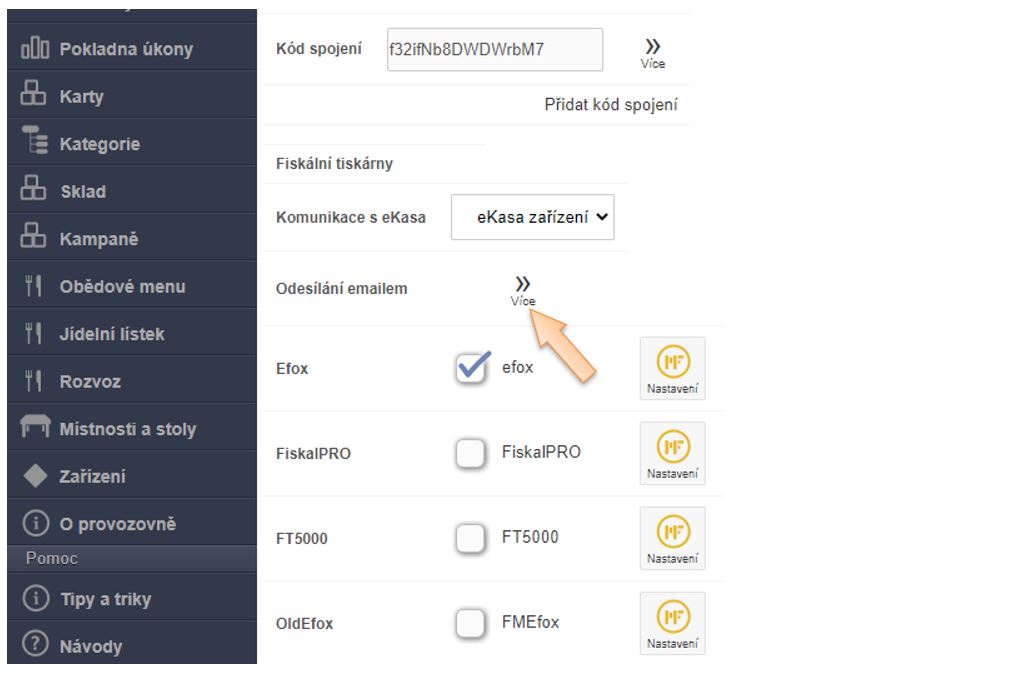Open Návody help link
Viewport: 1009px width, 676px height.
click(x=90, y=646)
